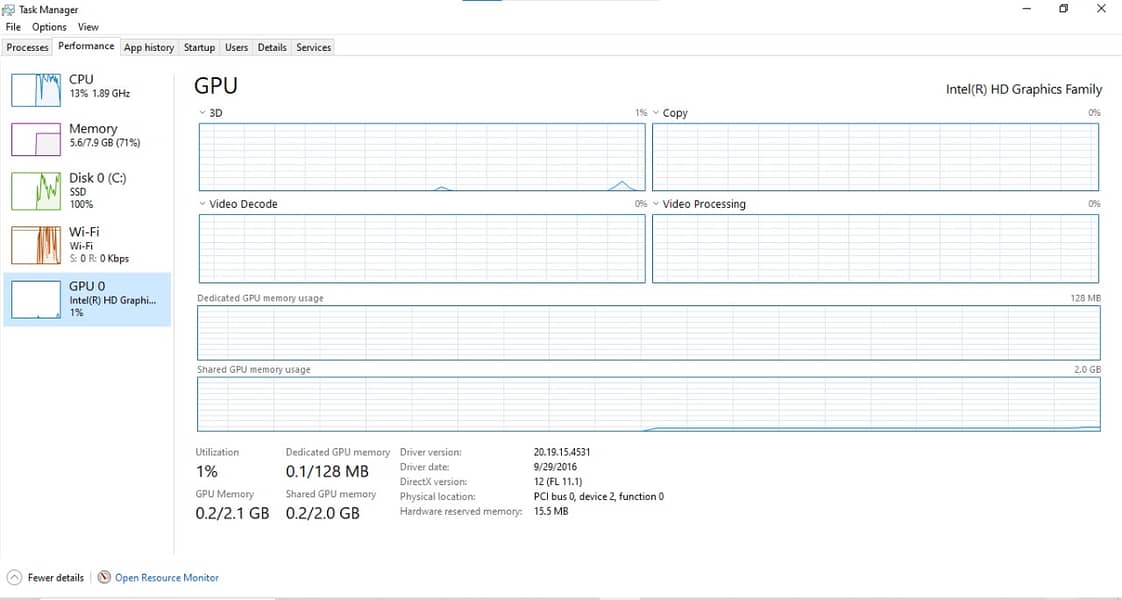Open the Video Decode engine dropdown

coord(203,204)
